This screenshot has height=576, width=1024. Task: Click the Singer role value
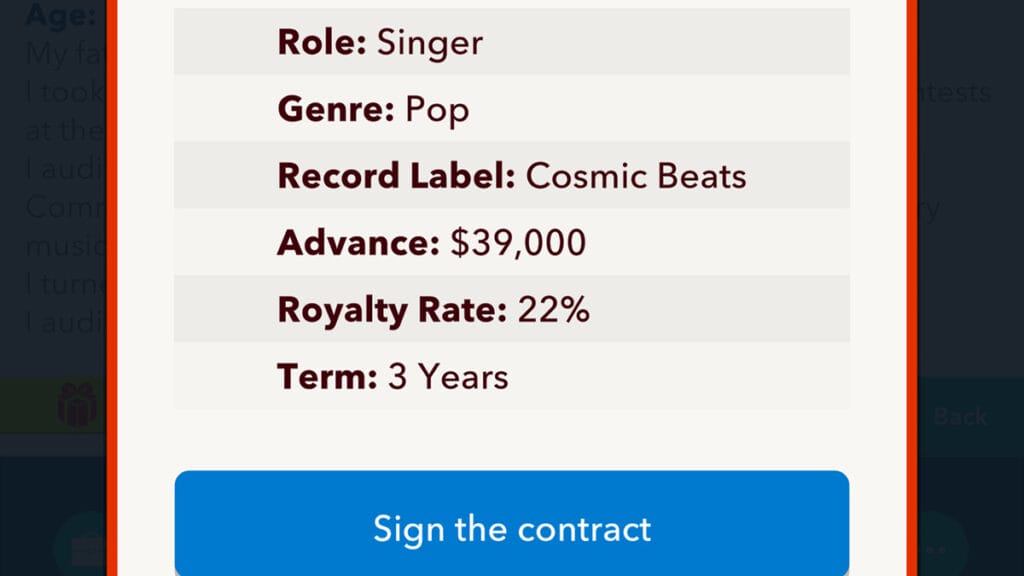click(428, 42)
